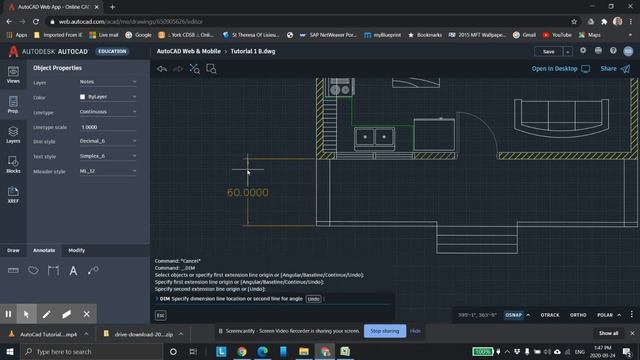Screen dimensions: 640x360
Task: Select the Dimension tool icon
Action: pyautogui.click(x=13, y=270)
